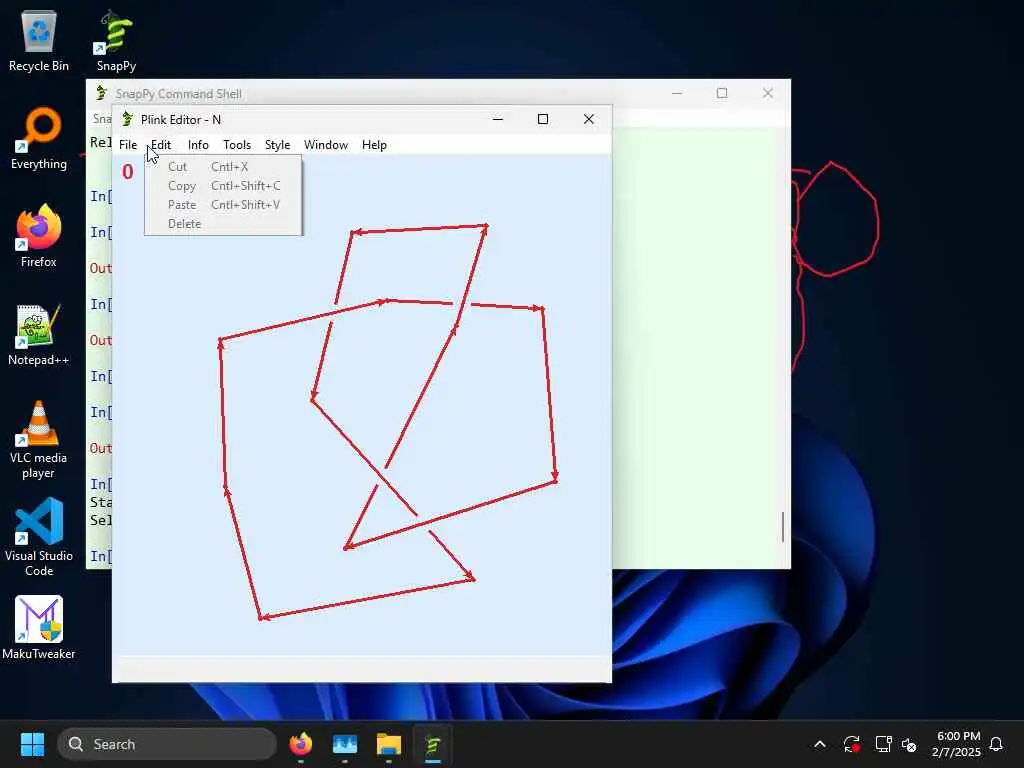The height and width of the screenshot is (768, 1024).
Task: Open File Explorer from the taskbar
Action: (x=389, y=744)
